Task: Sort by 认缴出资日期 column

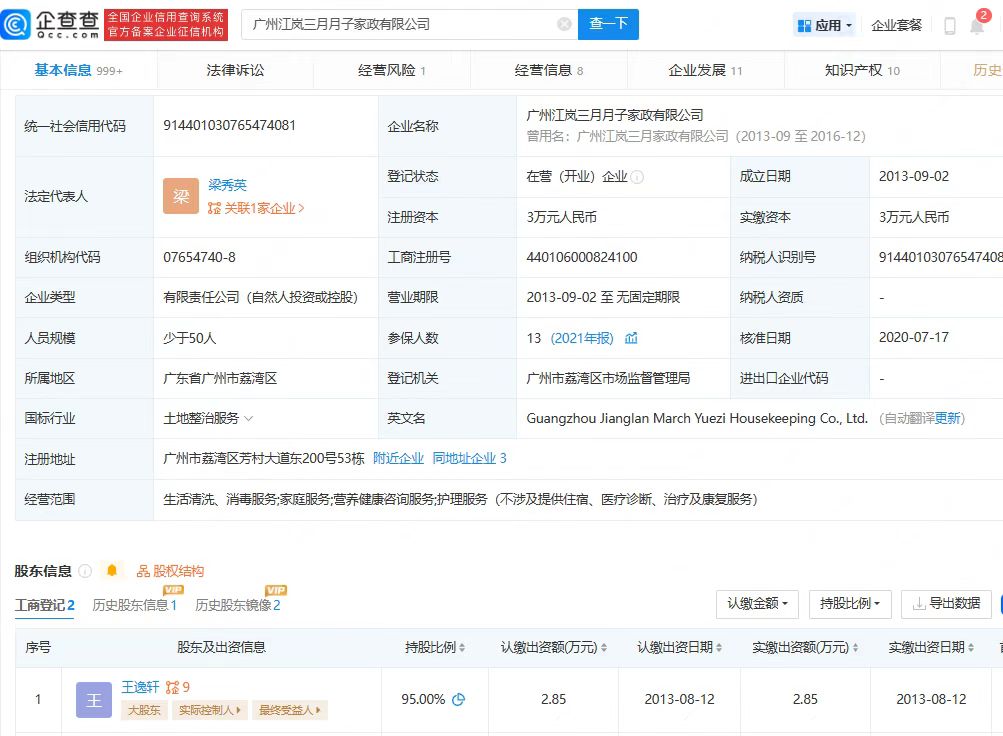Action: pos(719,648)
